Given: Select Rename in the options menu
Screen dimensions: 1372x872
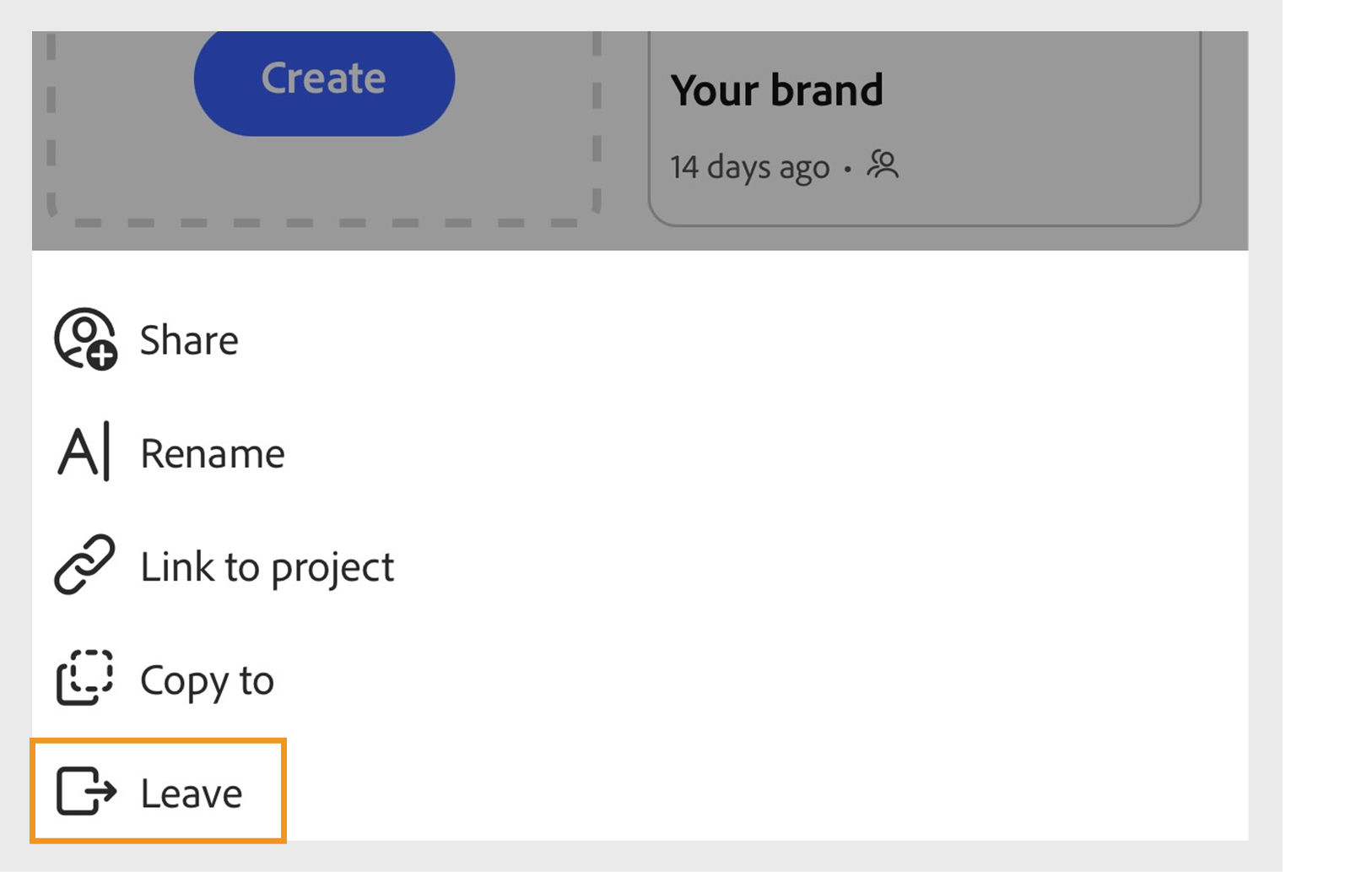Looking at the screenshot, I should (213, 453).
